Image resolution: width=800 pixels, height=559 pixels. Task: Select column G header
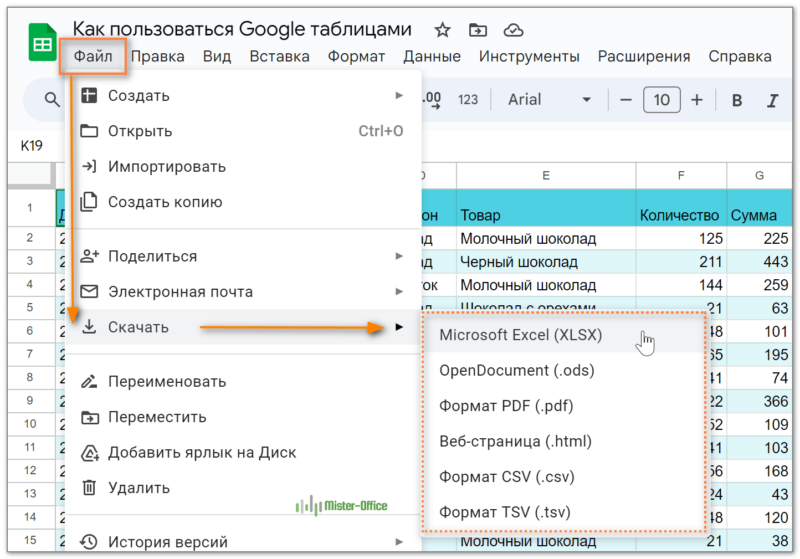pos(759,176)
